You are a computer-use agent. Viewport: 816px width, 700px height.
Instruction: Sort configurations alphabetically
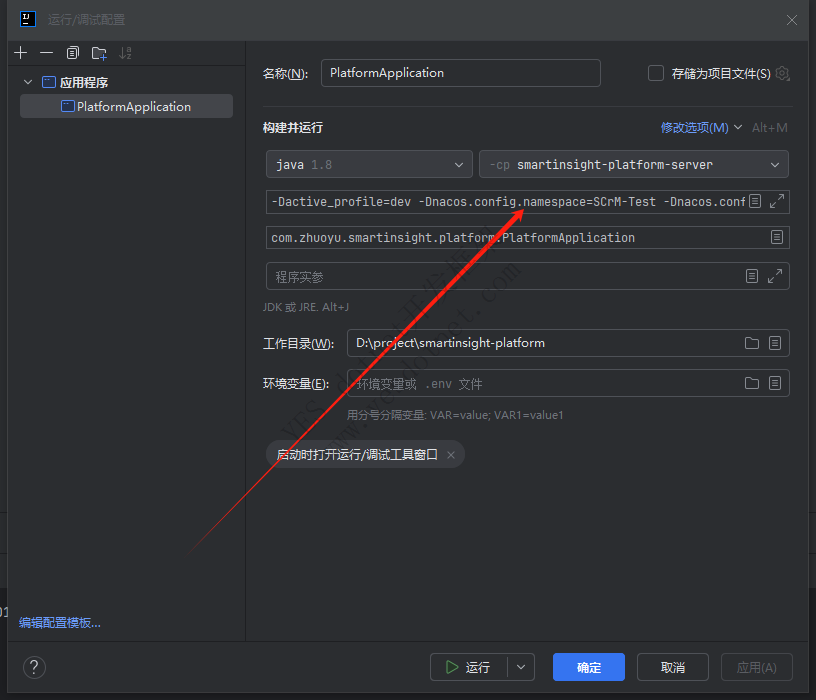125,53
